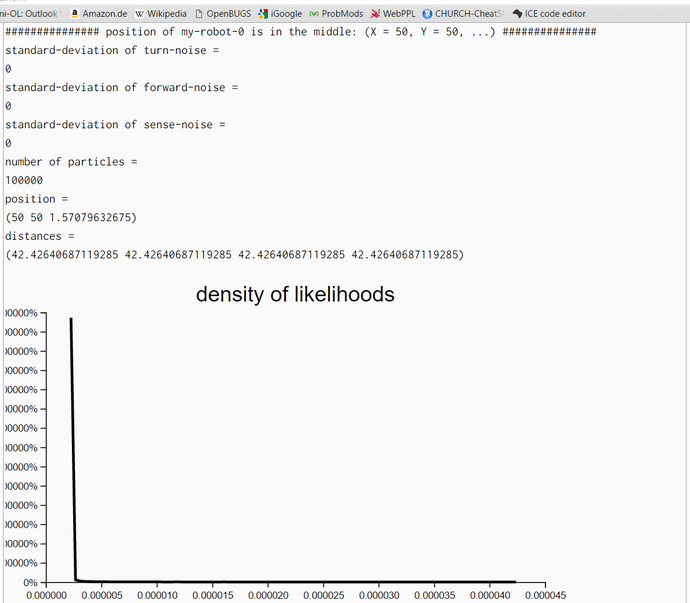Screen dimensions: 690x603
Task: Open the ProbMods bookmark
Action: (337, 14)
